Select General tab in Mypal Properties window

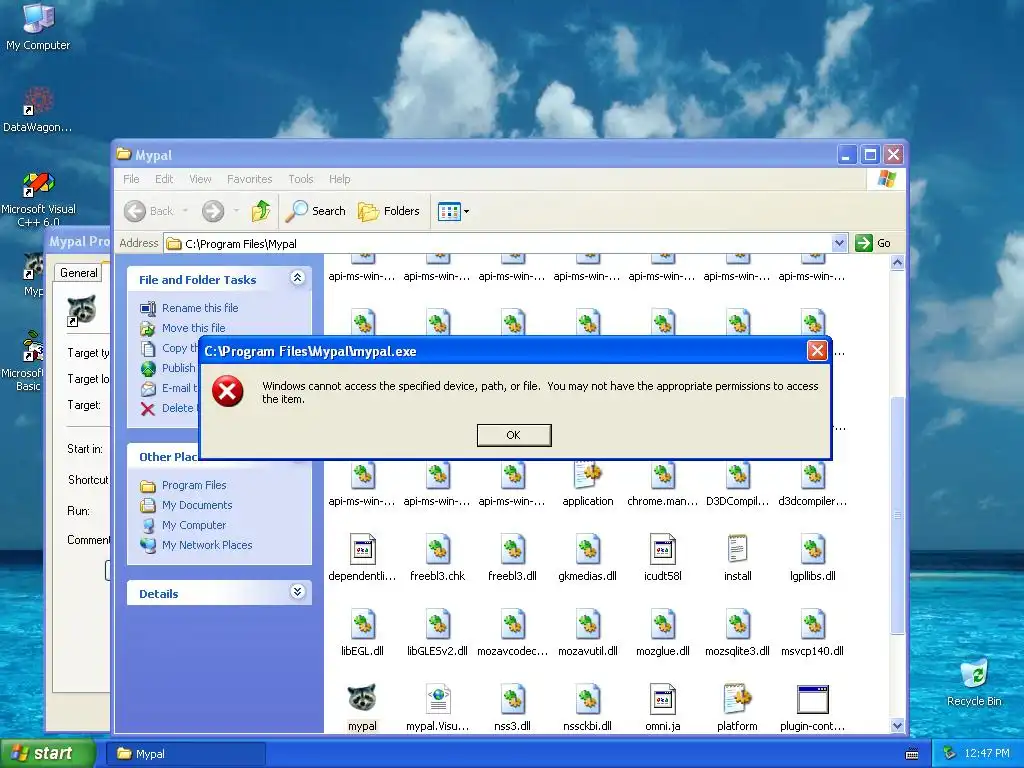(79, 273)
